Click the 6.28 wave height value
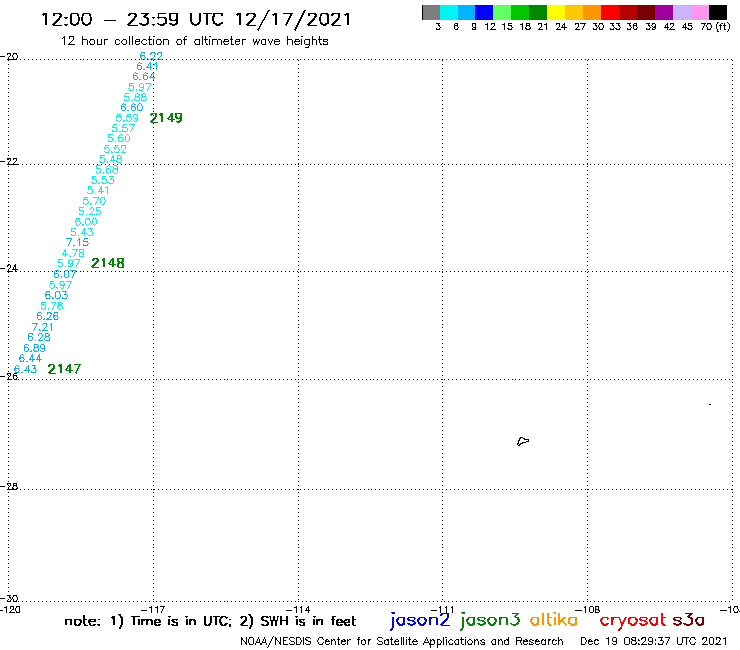Image resolution: width=740 pixels, height=650 pixels. click(x=39, y=338)
